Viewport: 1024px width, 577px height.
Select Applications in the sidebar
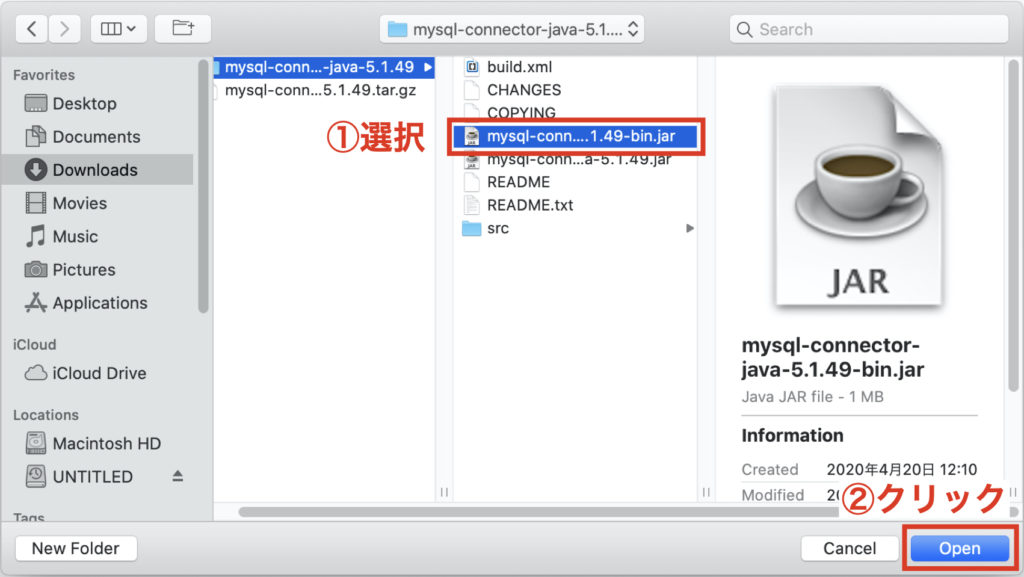tap(98, 303)
